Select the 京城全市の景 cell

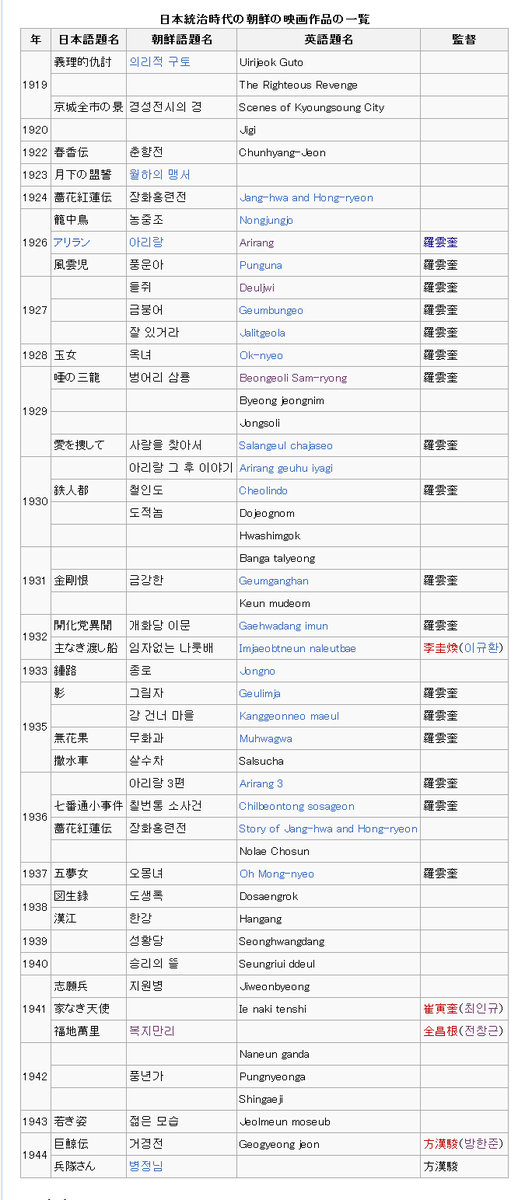[88, 107]
